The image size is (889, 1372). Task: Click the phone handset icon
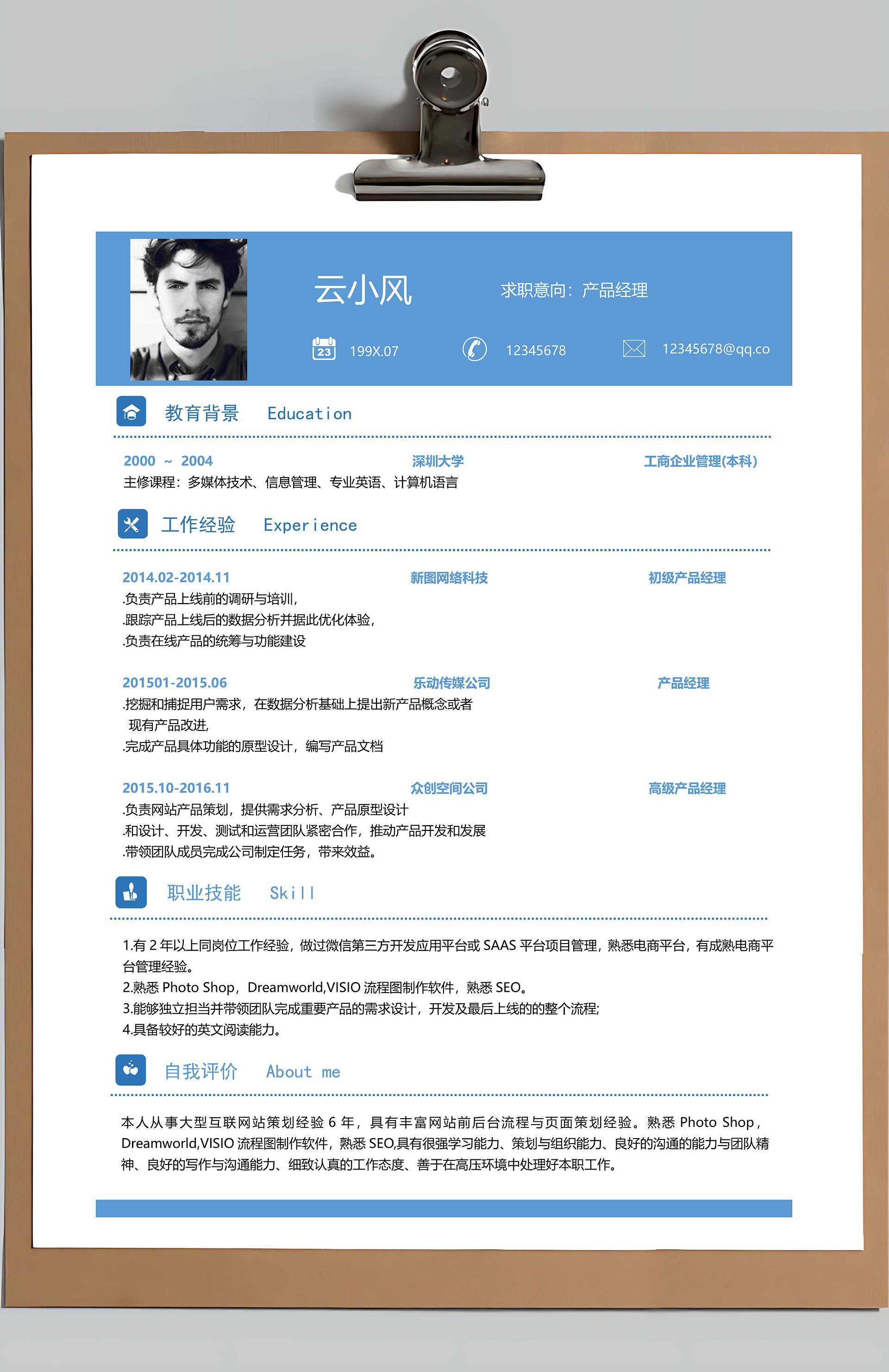(474, 349)
